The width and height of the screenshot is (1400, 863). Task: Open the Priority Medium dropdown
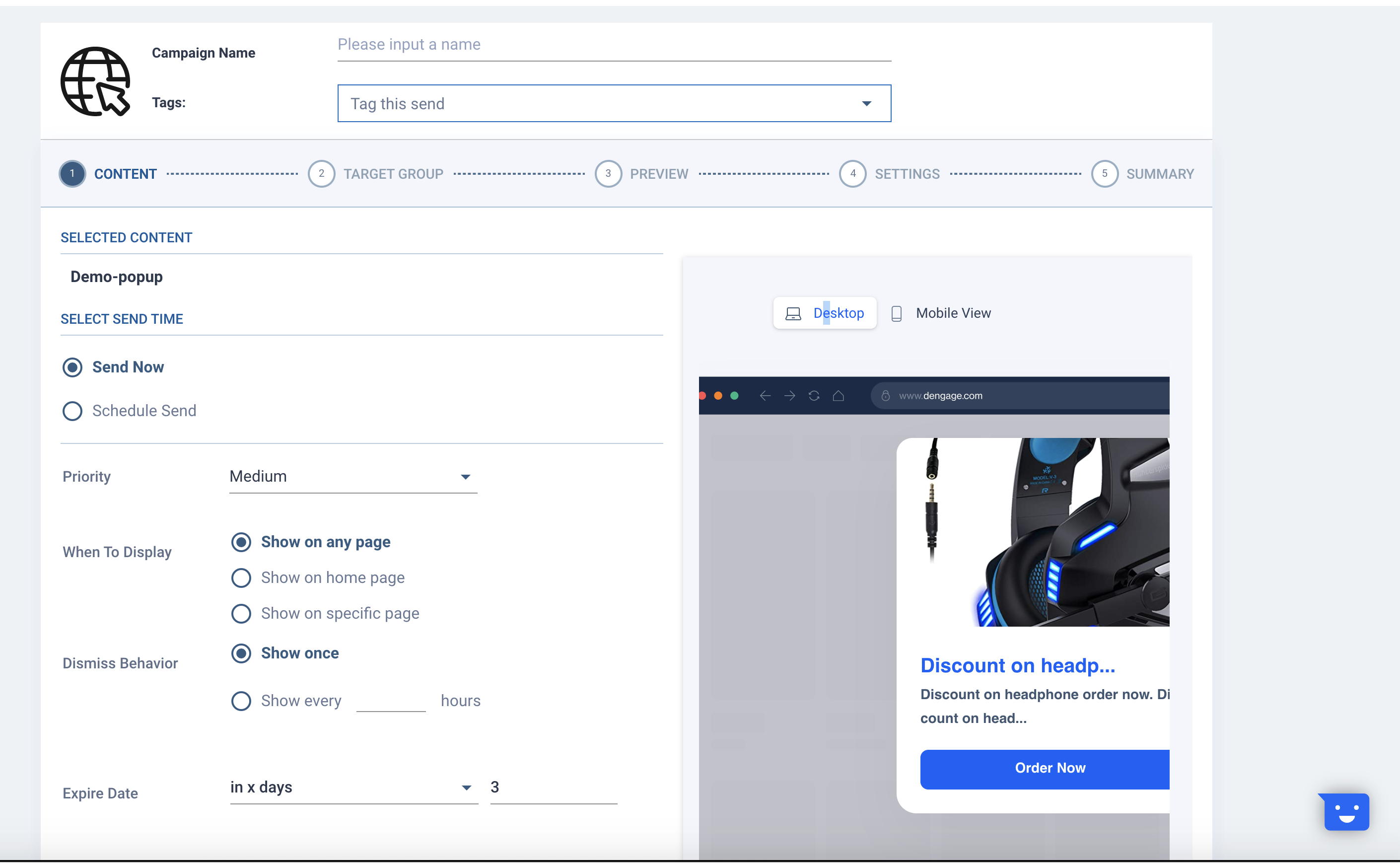pos(352,477)
